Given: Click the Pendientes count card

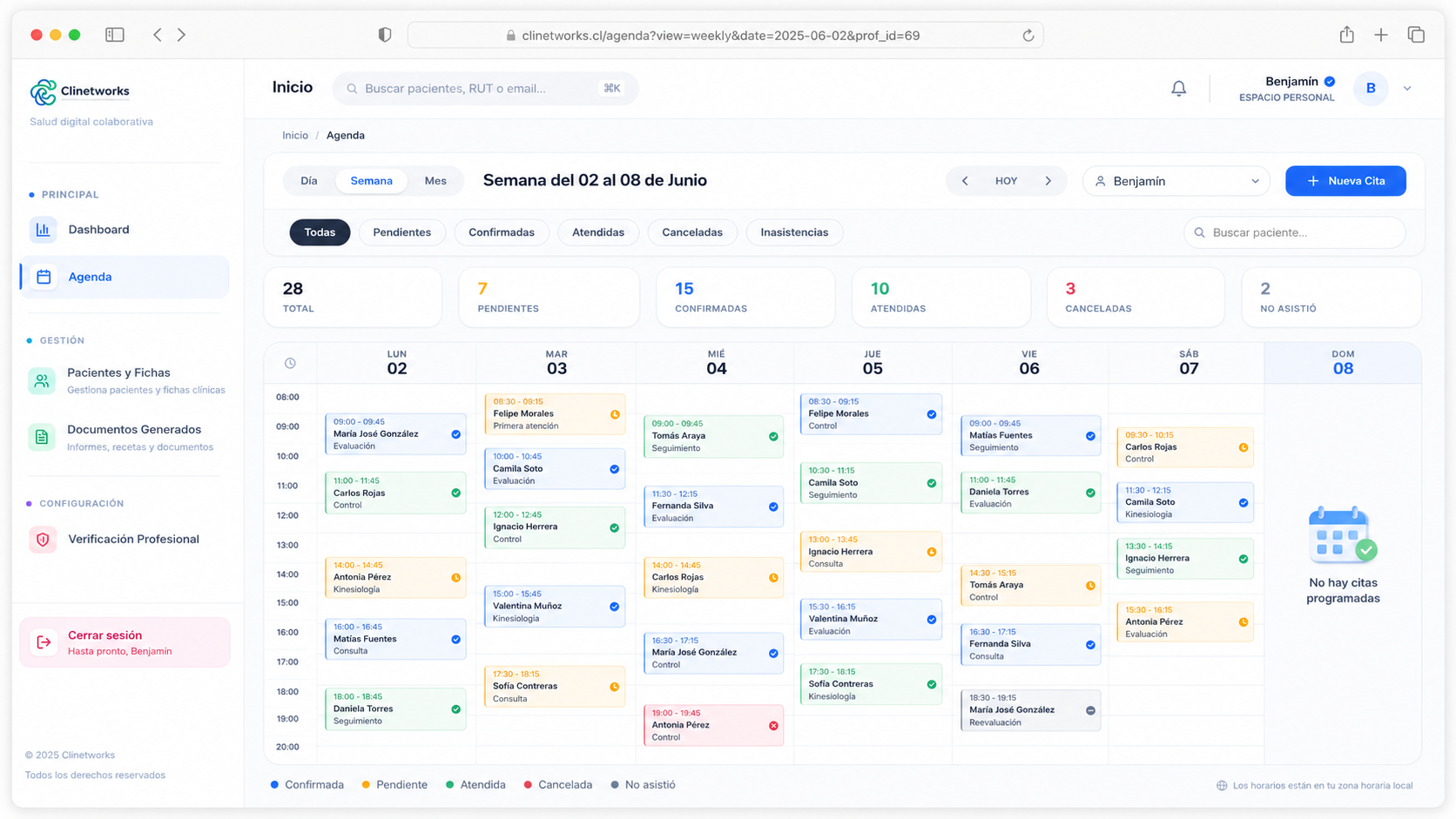Looking at the screenshot, I should (x=549, y=298).
